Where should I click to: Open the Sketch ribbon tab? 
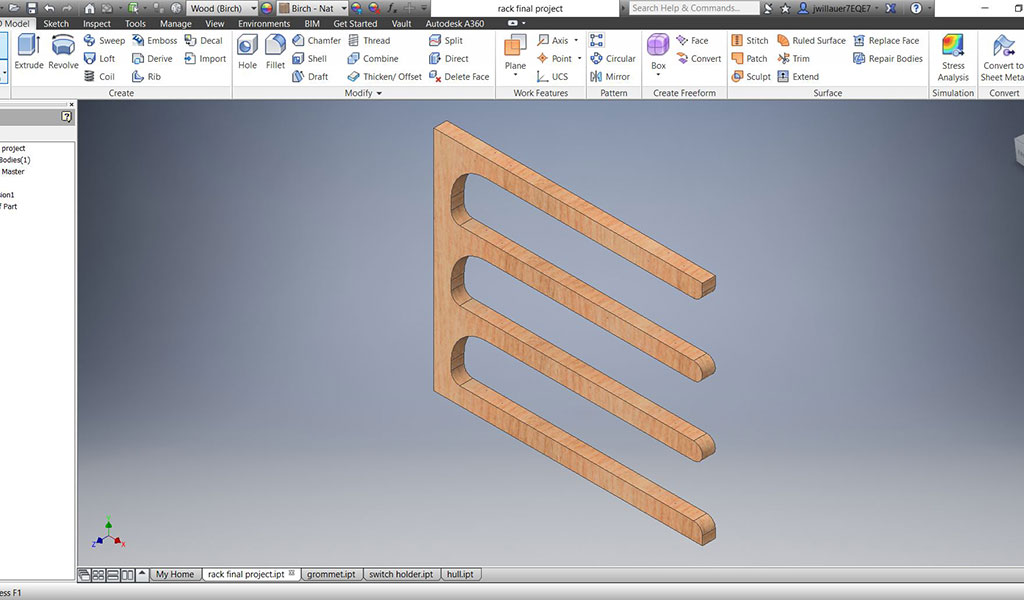click(x=56, y=24)
